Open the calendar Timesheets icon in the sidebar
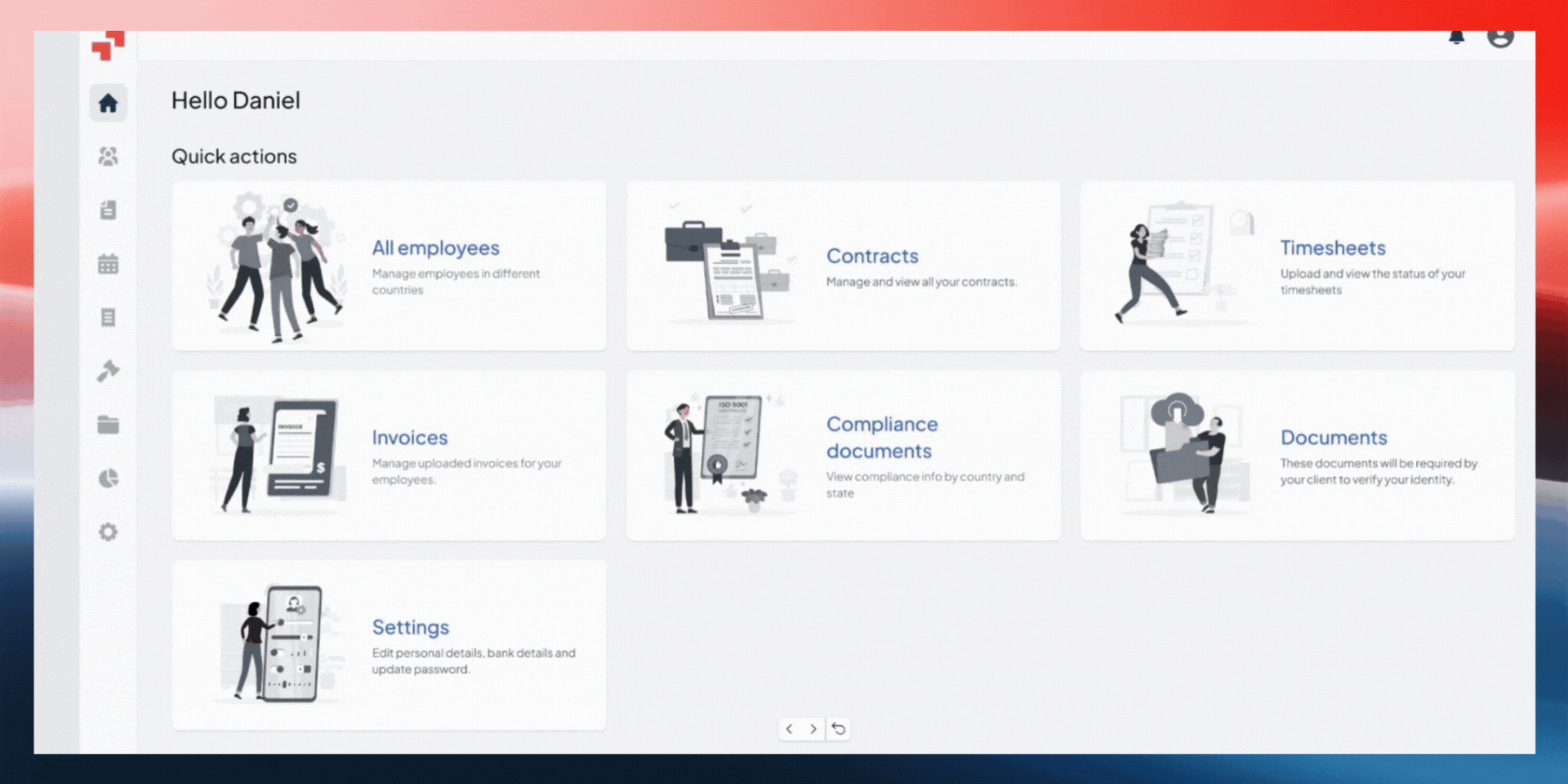1568x784 pixels. pos(108,264)
